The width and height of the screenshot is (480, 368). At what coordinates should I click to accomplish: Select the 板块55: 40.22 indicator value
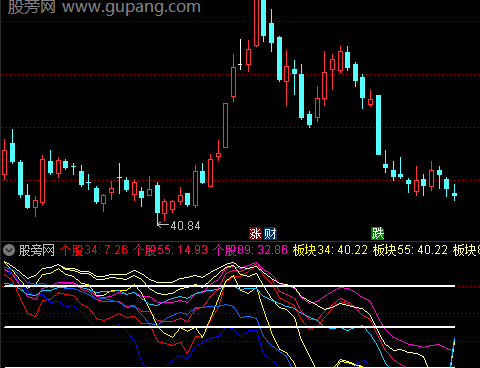pos(410,250)
